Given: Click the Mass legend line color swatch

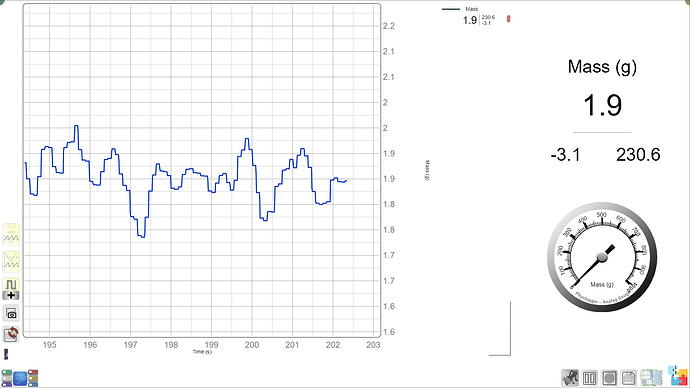Looking at the screenshot, I should tap(451, 9).
